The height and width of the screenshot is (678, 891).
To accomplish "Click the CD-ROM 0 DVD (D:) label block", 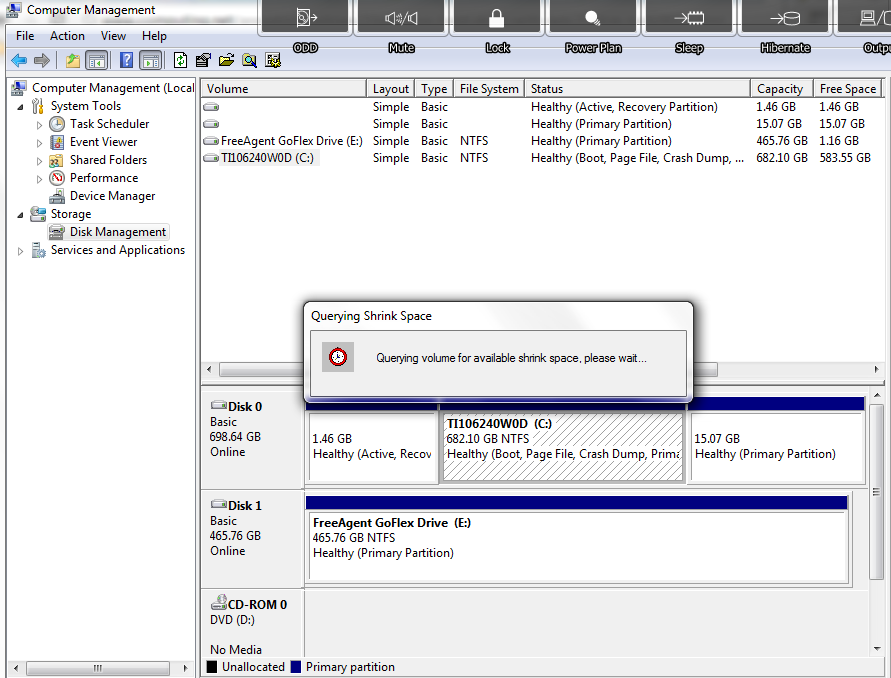I will click(252, 624).
